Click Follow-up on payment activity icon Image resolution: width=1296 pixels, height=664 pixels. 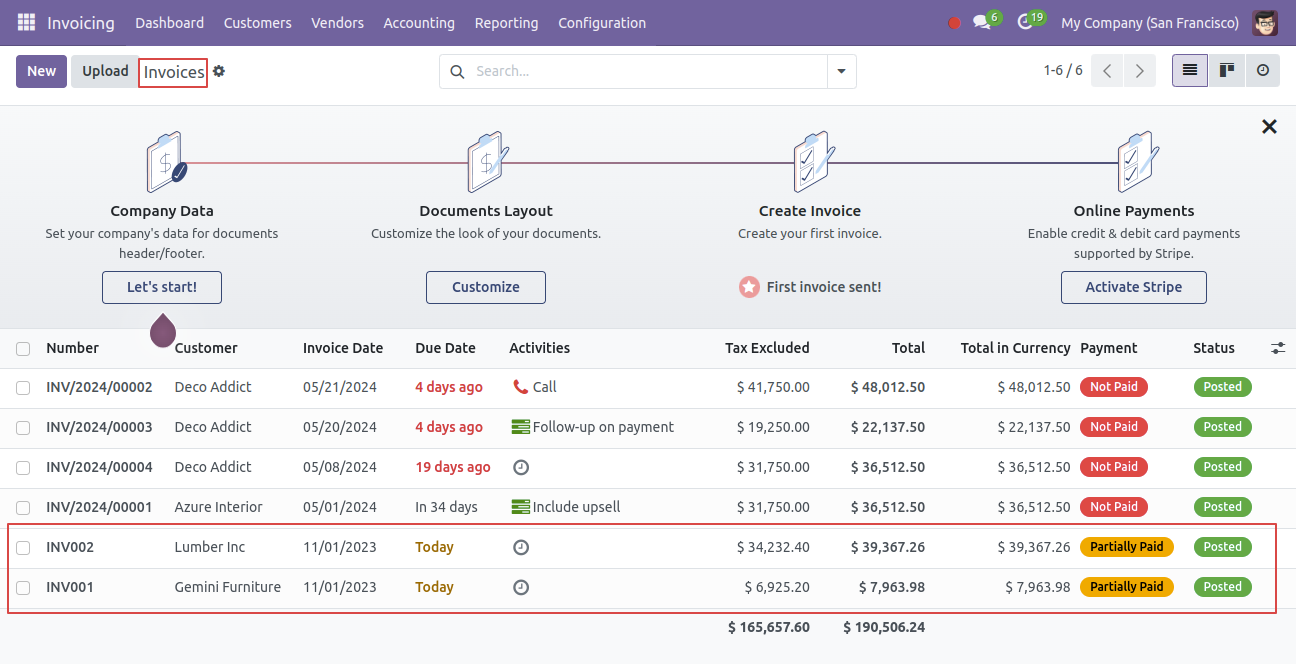(520, 427)
